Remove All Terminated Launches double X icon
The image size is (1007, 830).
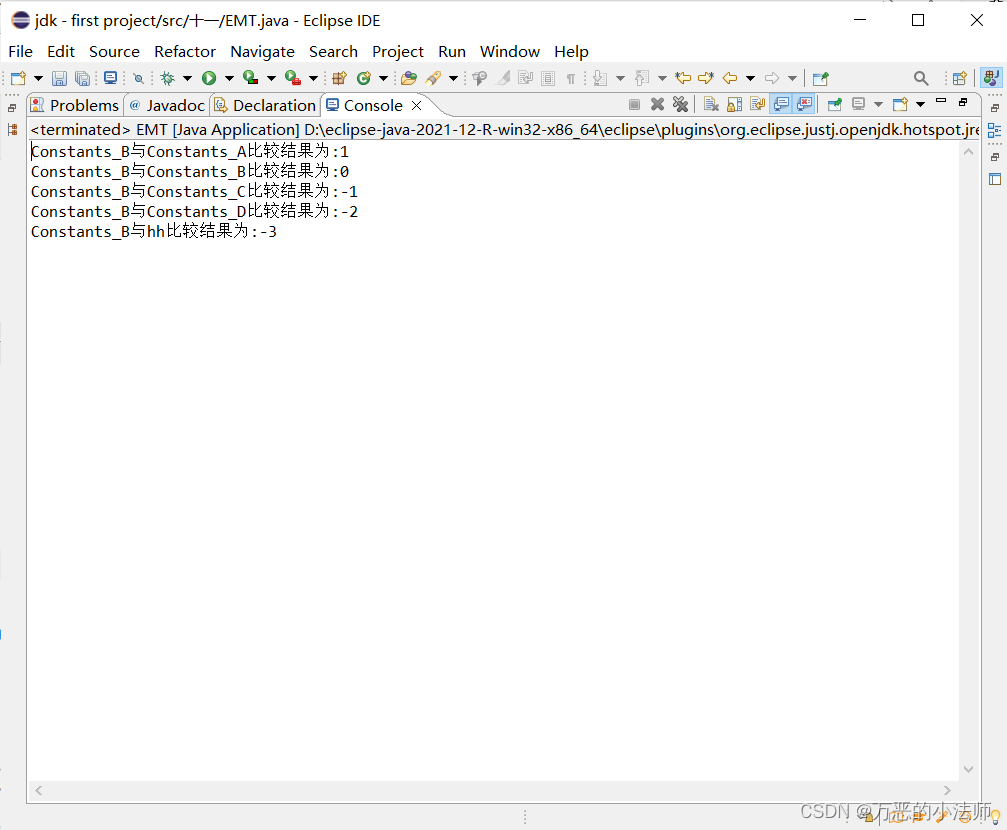[680, 104]
